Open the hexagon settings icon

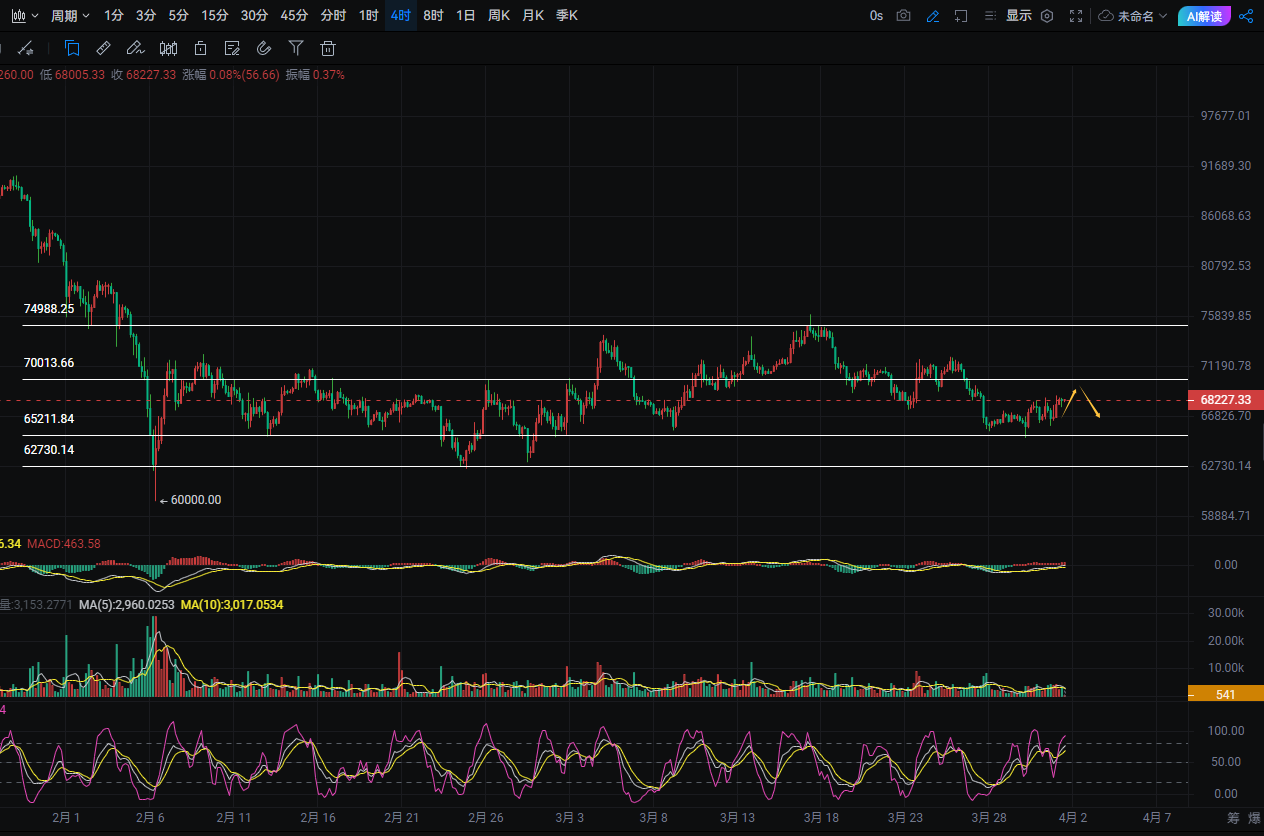(x=1047, y=16)
